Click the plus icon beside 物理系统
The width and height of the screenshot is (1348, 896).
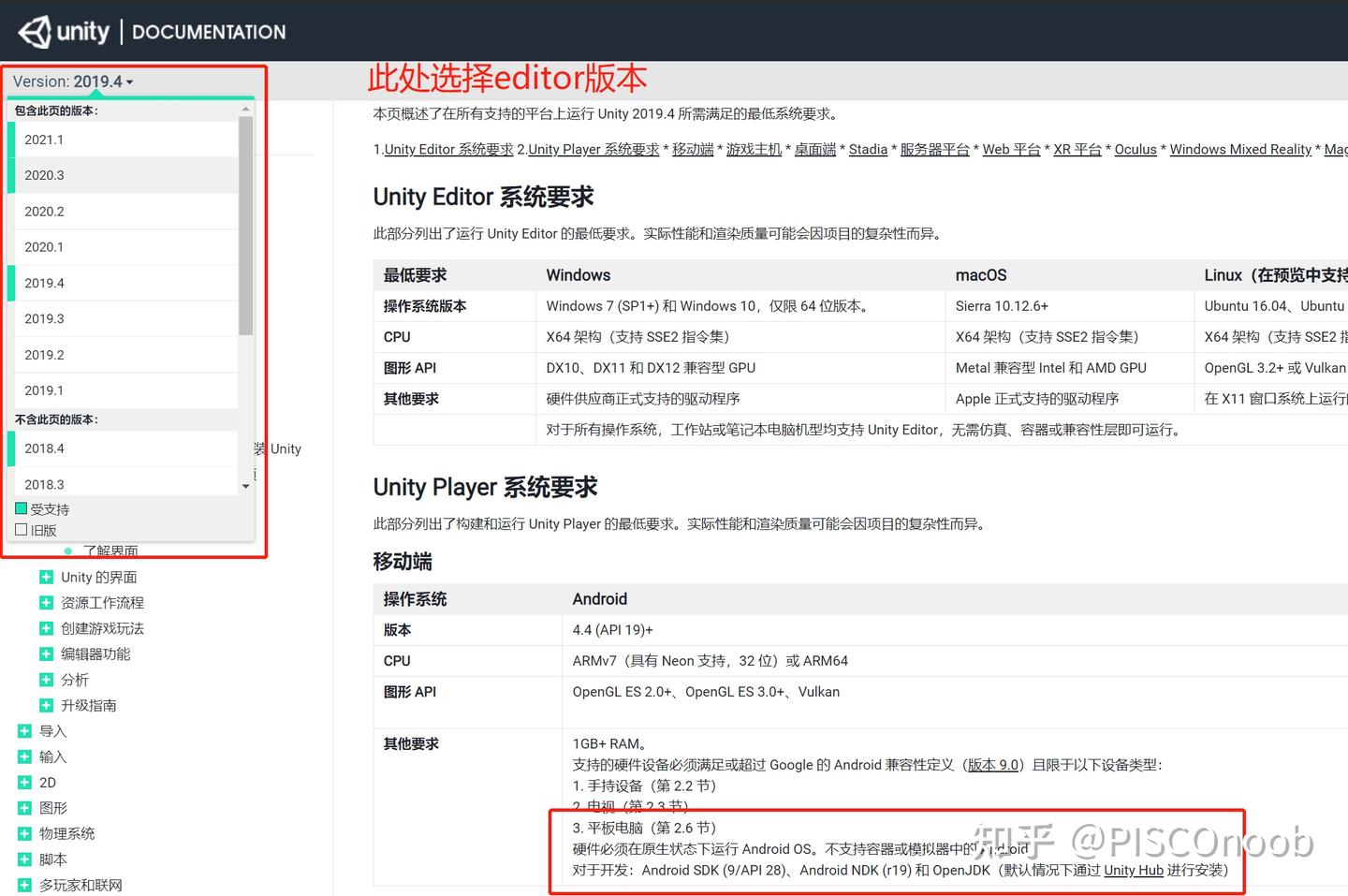pyautogui.click(x=24, y=832)
